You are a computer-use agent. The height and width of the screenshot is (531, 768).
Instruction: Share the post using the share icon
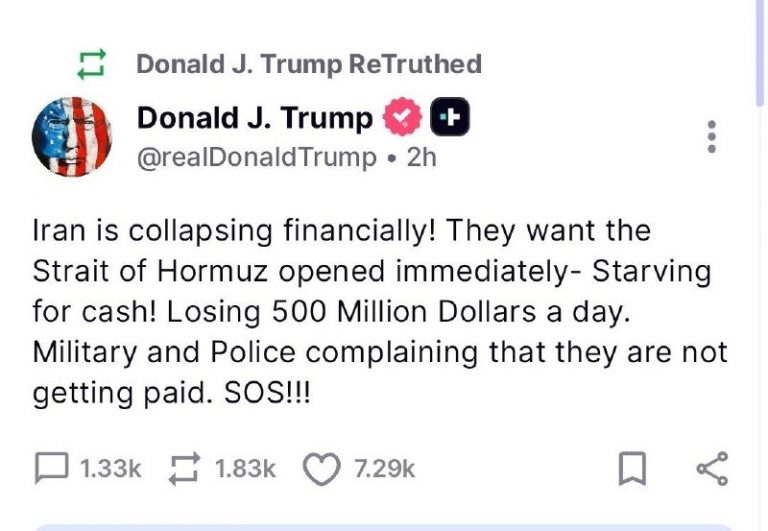pos(711,469)
